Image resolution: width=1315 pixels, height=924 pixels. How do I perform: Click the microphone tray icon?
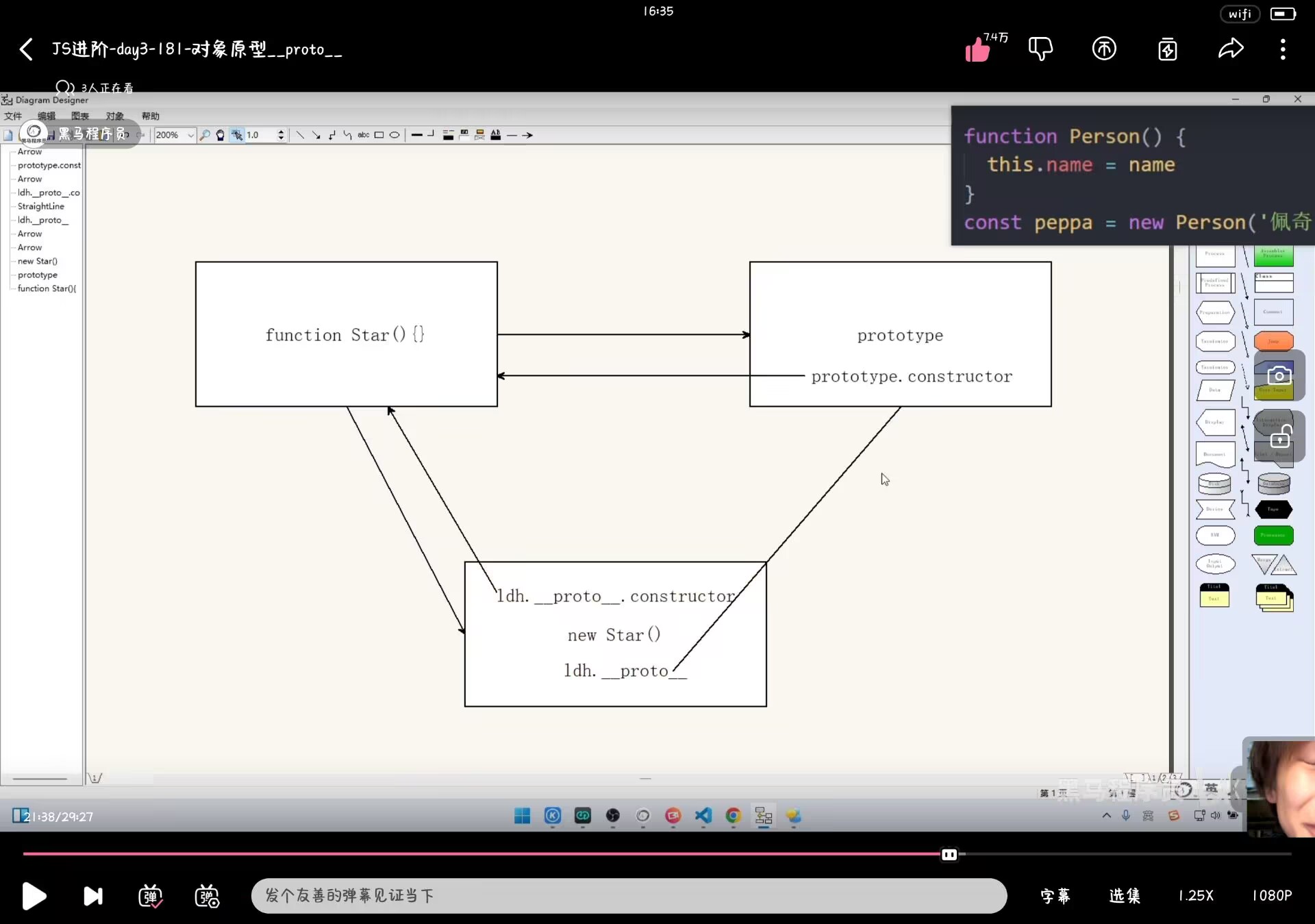[1126, 815]
